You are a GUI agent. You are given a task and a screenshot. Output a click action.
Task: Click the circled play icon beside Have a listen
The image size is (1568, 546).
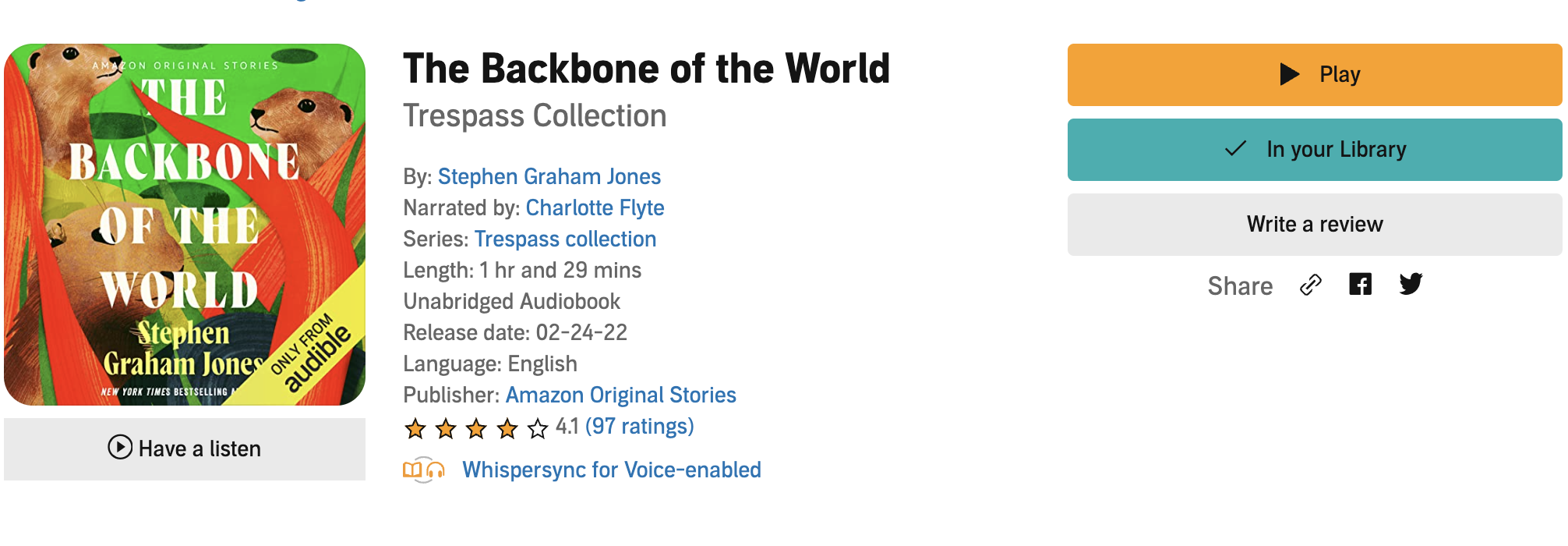pos(120,448)
